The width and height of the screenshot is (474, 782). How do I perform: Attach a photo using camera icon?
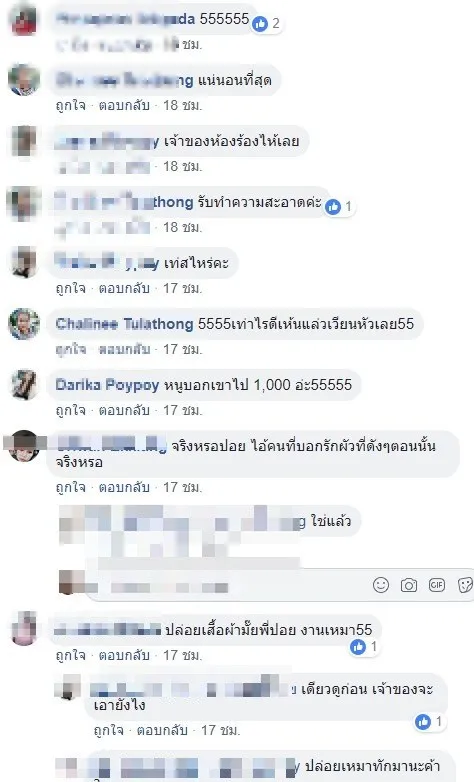409,585
